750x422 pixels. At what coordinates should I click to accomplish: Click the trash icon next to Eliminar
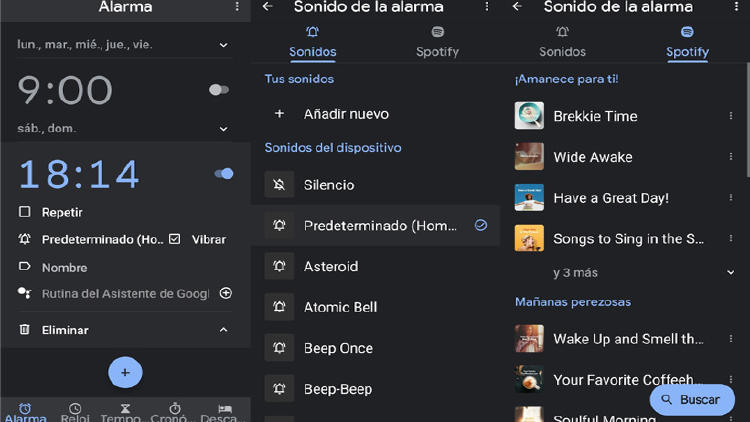[x=25, y=330]
